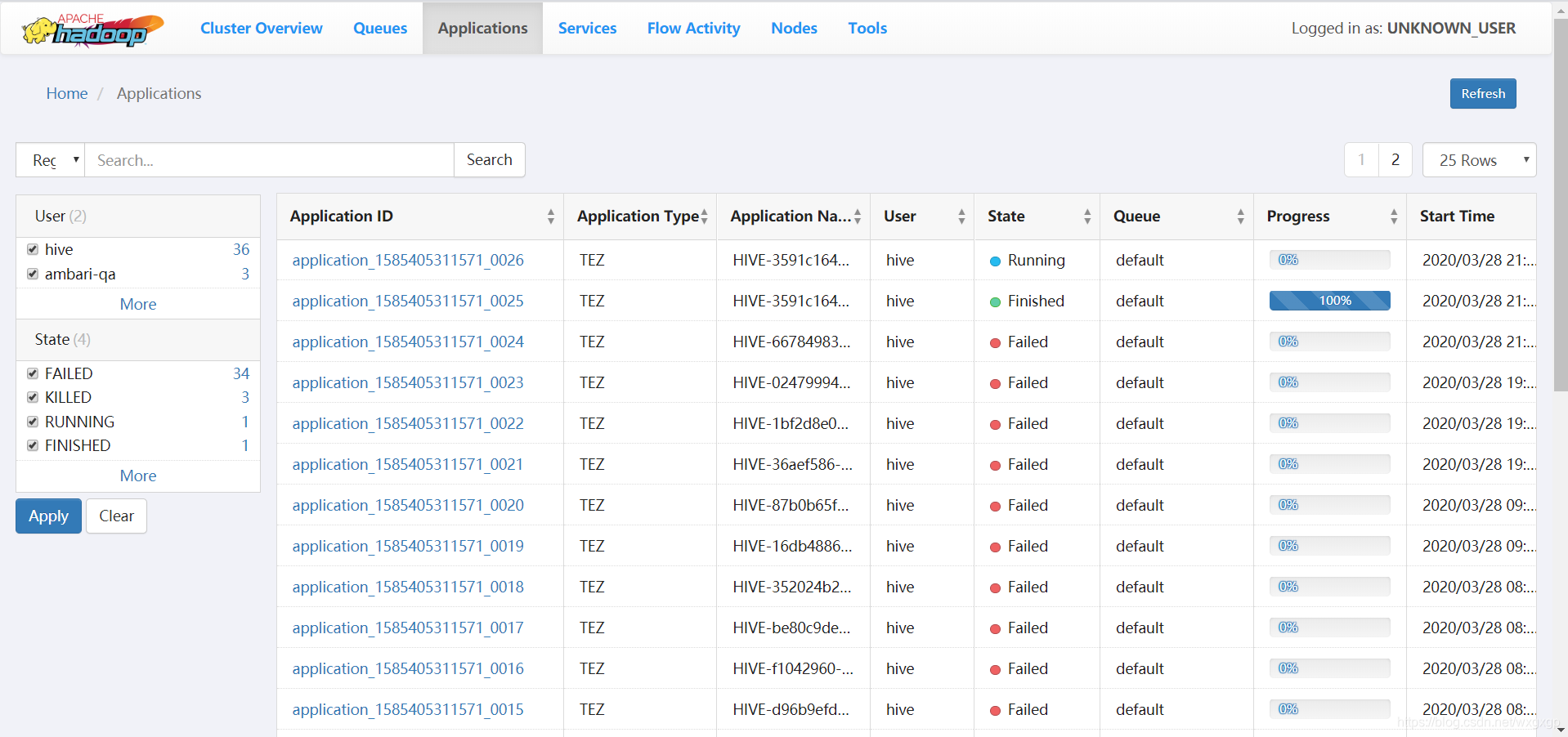Toggle the KILLED state filter
Image resolution: width=1568 pixels, height=737 pixels.
[33, 397]
